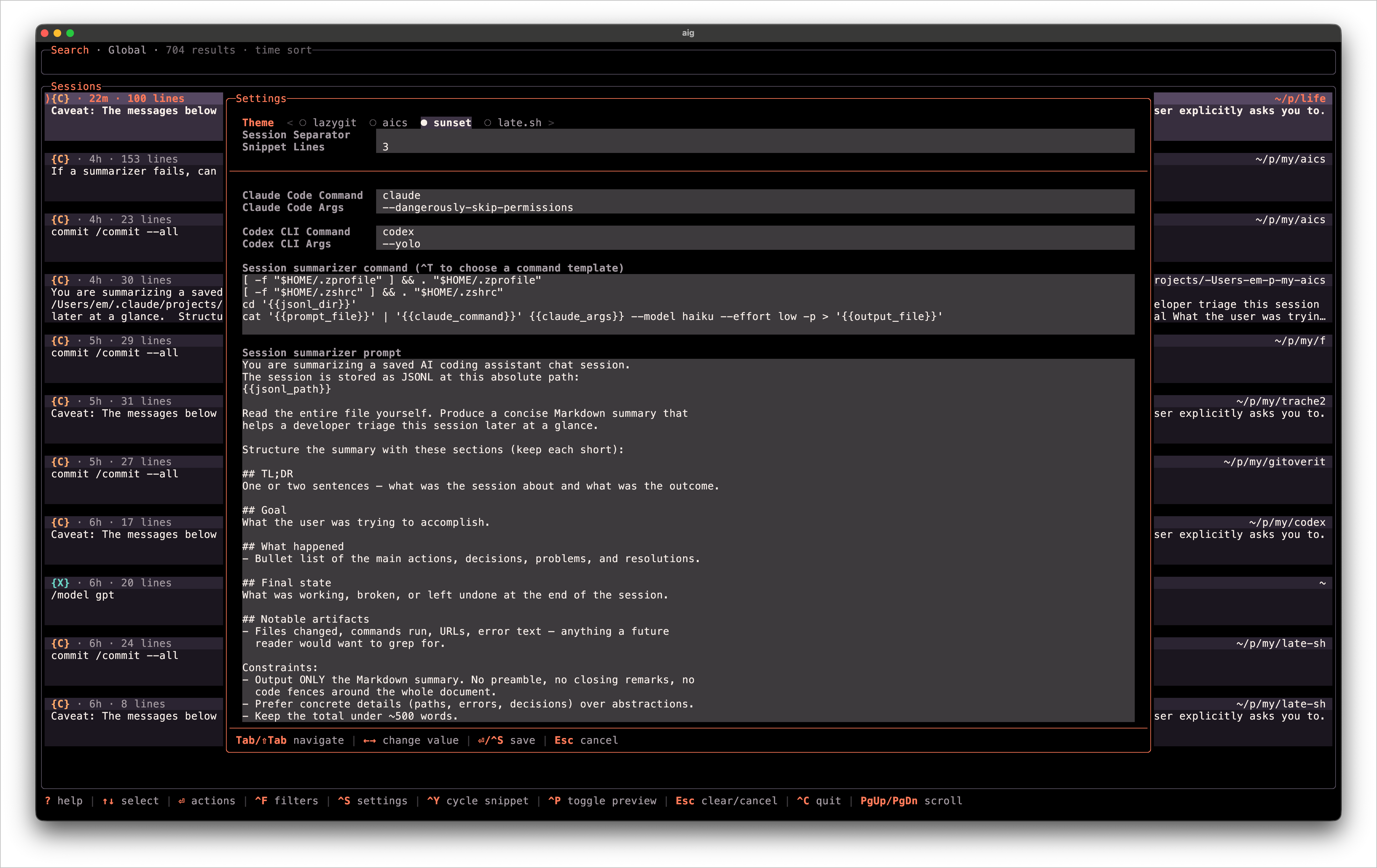Click the ⏎ actions footer item
This screenshot has height=868, width=1377.
click(x=207, y=801)
